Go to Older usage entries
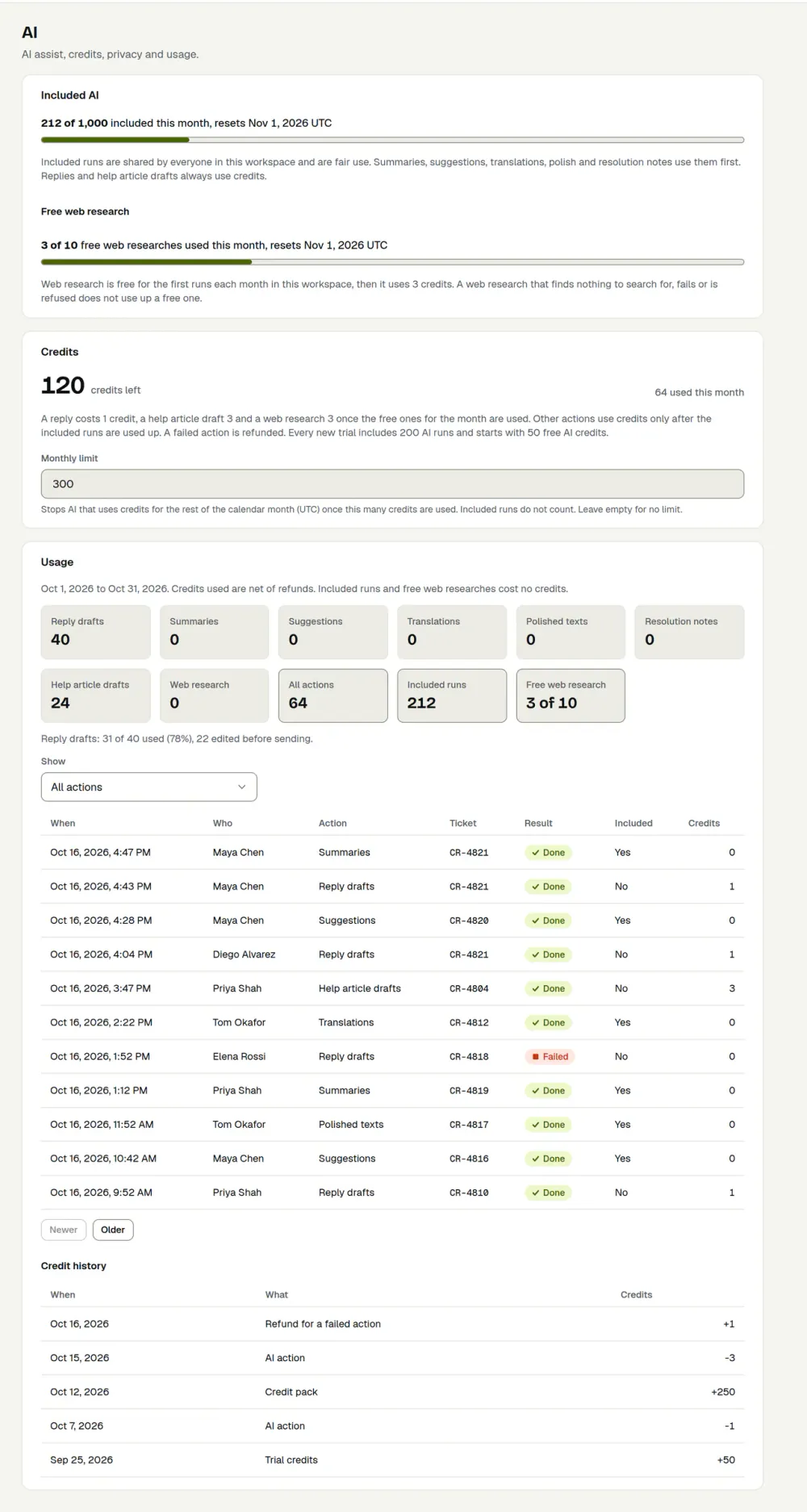The height and width of the screenshot is (1512, 807). pos(113,1230)
